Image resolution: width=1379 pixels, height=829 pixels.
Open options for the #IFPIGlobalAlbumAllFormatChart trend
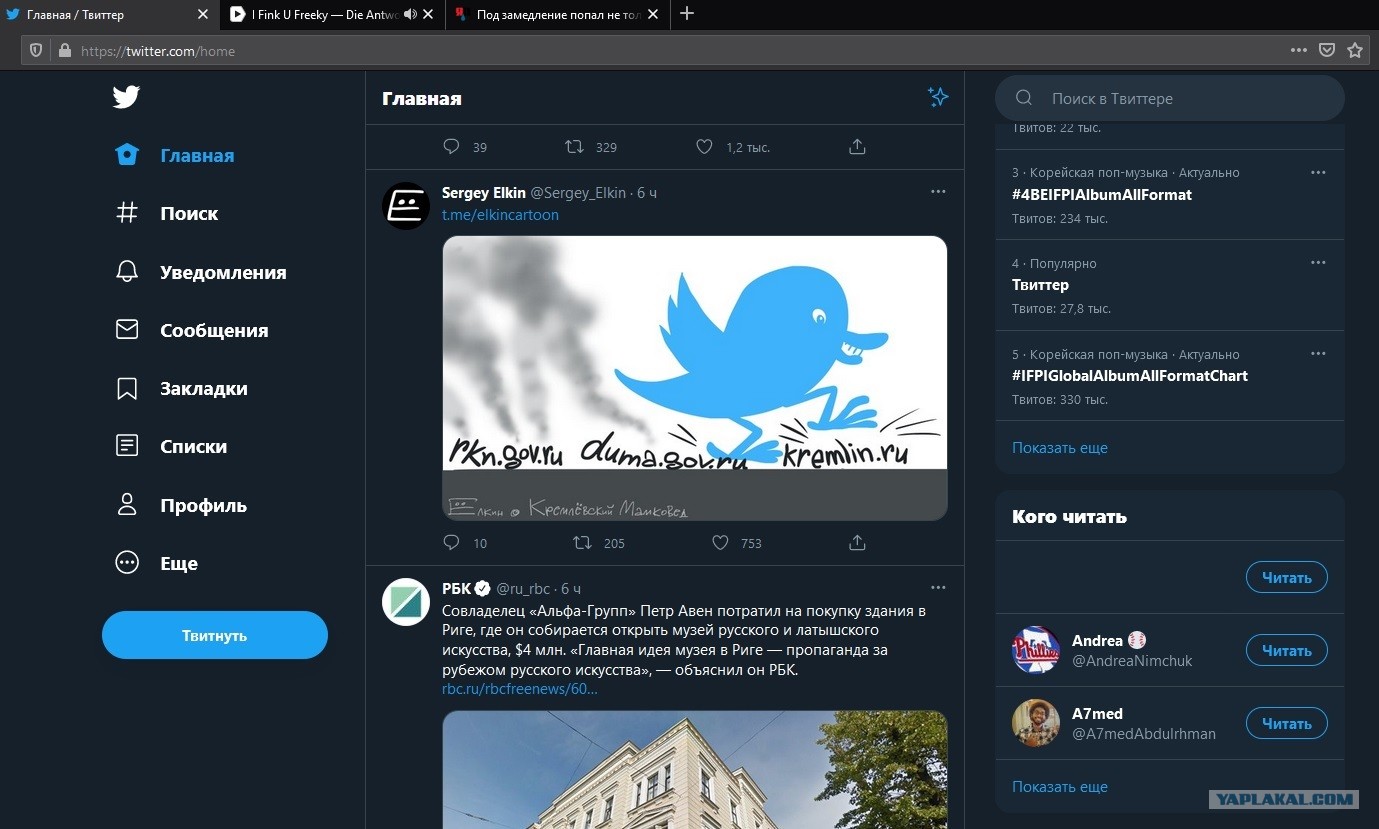[x=1318, y=354]
